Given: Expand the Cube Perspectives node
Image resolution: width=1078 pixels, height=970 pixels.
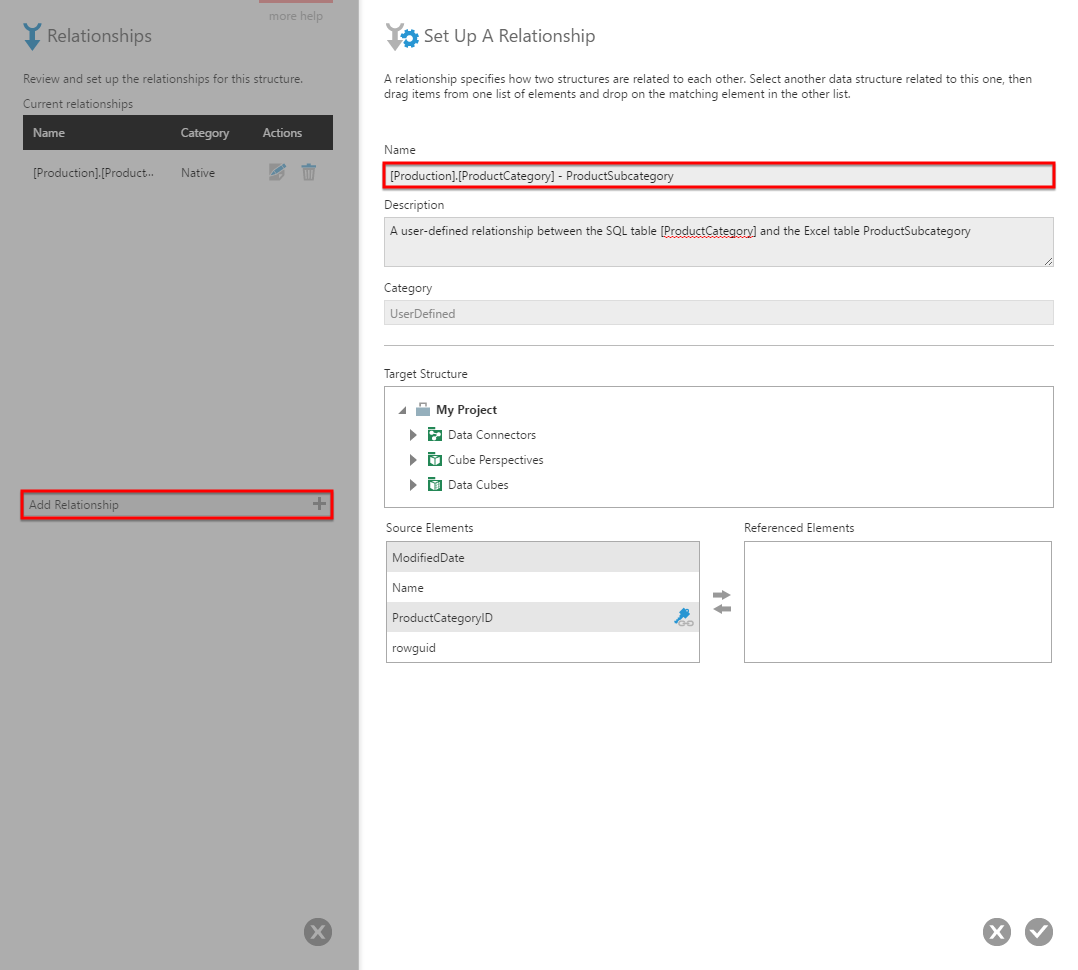Looking at the screenshot, I should pos(413,459).
